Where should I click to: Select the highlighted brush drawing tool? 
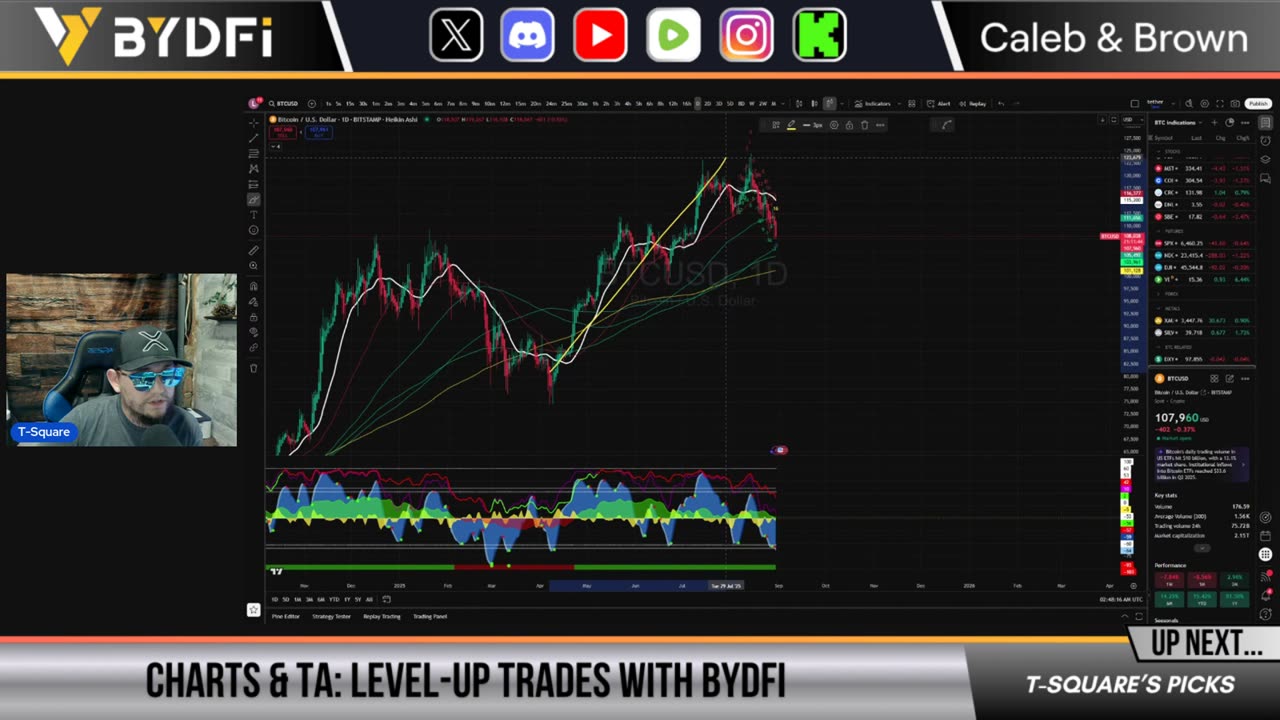(x=254, y=199)
